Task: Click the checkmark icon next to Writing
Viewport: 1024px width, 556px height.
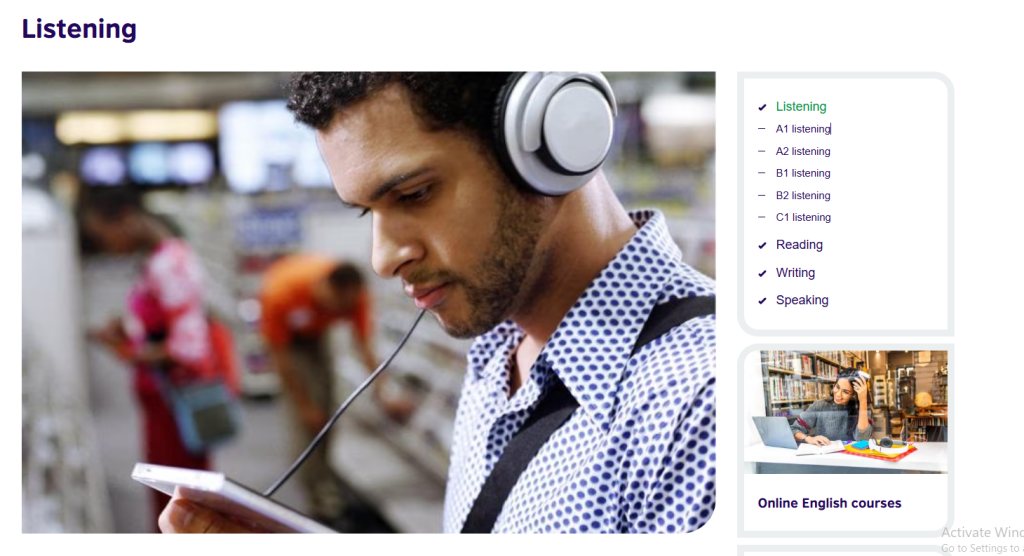Action: [762, 273]
